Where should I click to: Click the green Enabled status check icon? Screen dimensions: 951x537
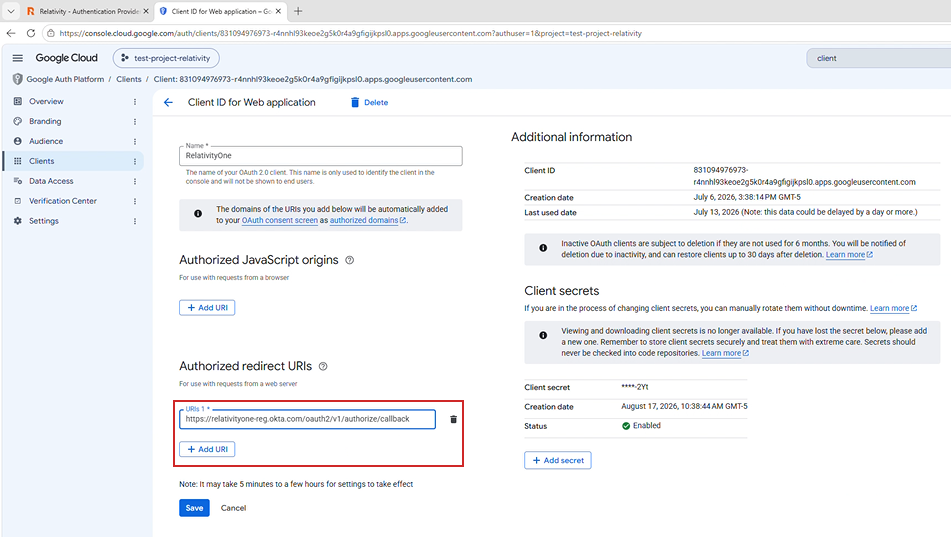tap(626, 426)
